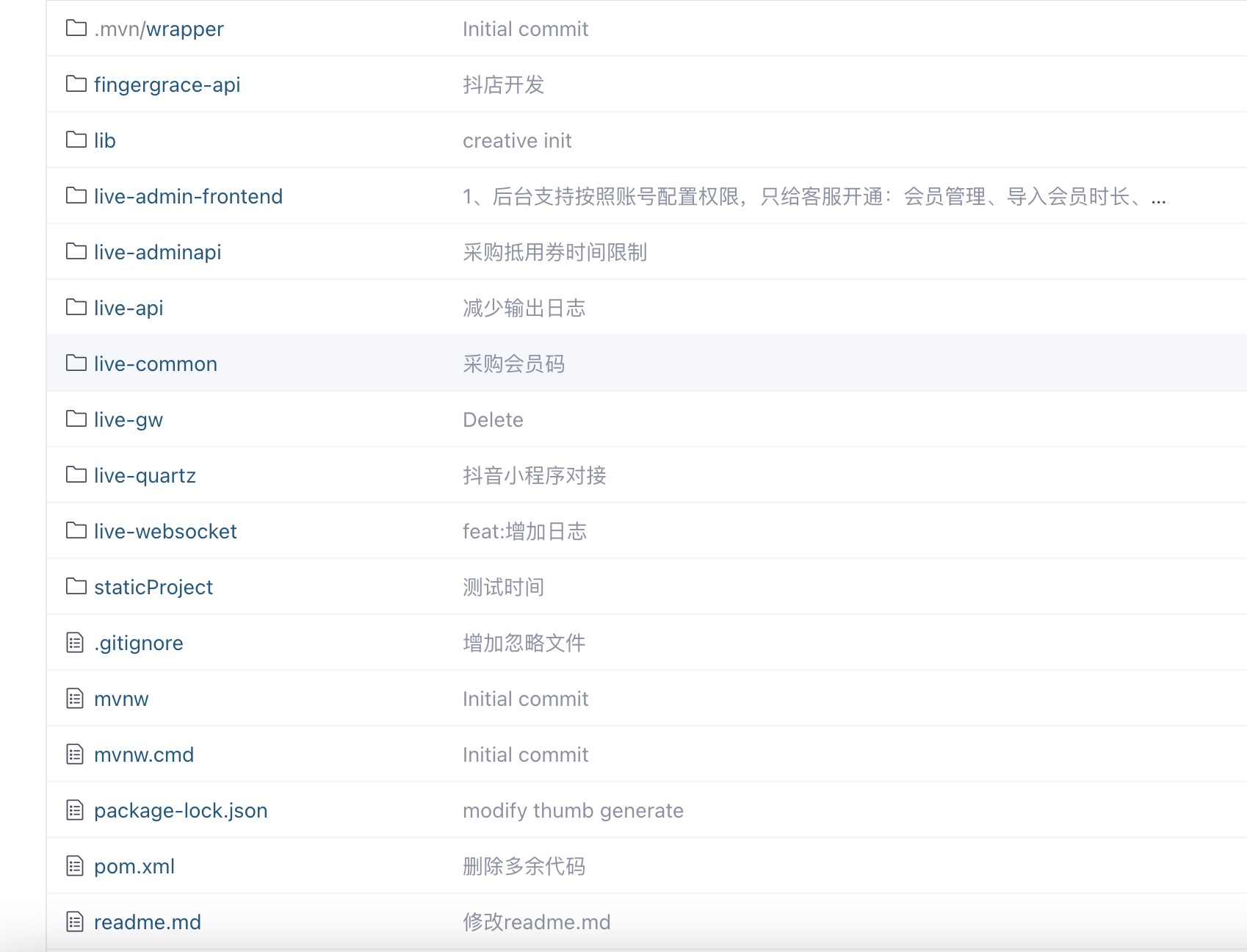
Task: Click the '增加忽略文件' commit message
Action: point(524,643)
